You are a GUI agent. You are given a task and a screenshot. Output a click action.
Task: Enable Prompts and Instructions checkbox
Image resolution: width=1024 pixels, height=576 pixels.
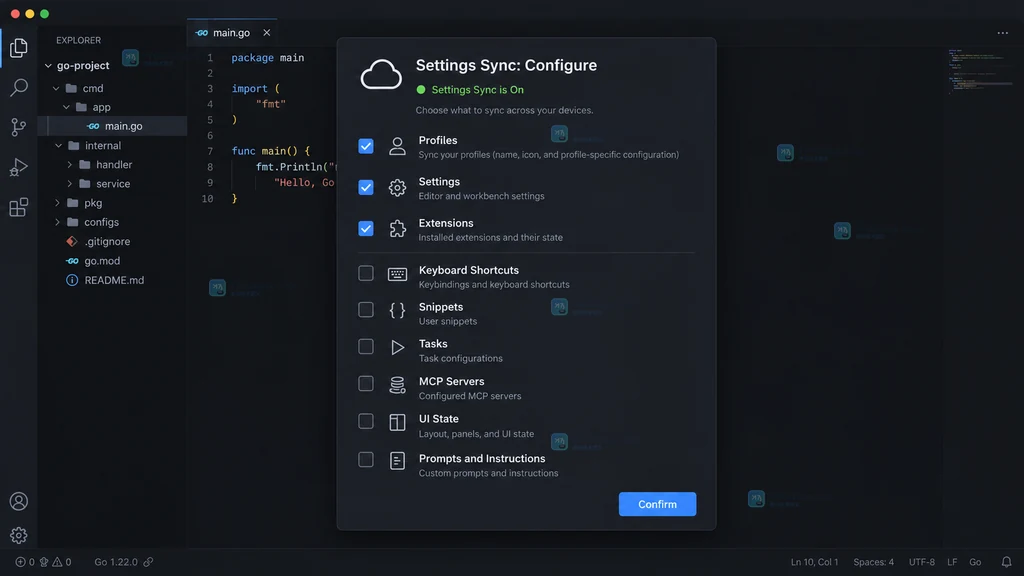366,460
